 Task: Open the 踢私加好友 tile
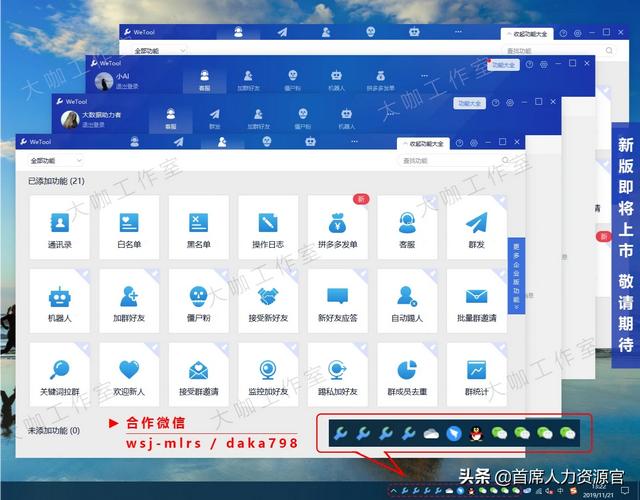[x=338, y=375]
